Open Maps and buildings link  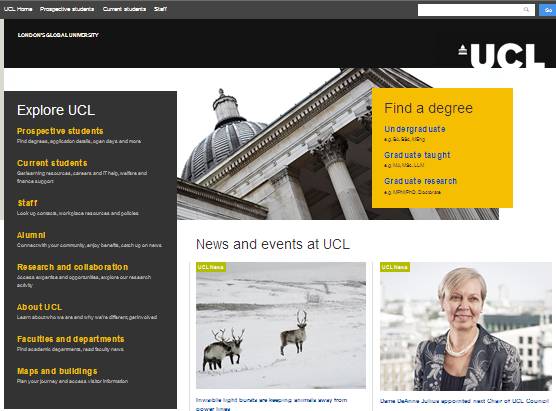tap(57, 371)
